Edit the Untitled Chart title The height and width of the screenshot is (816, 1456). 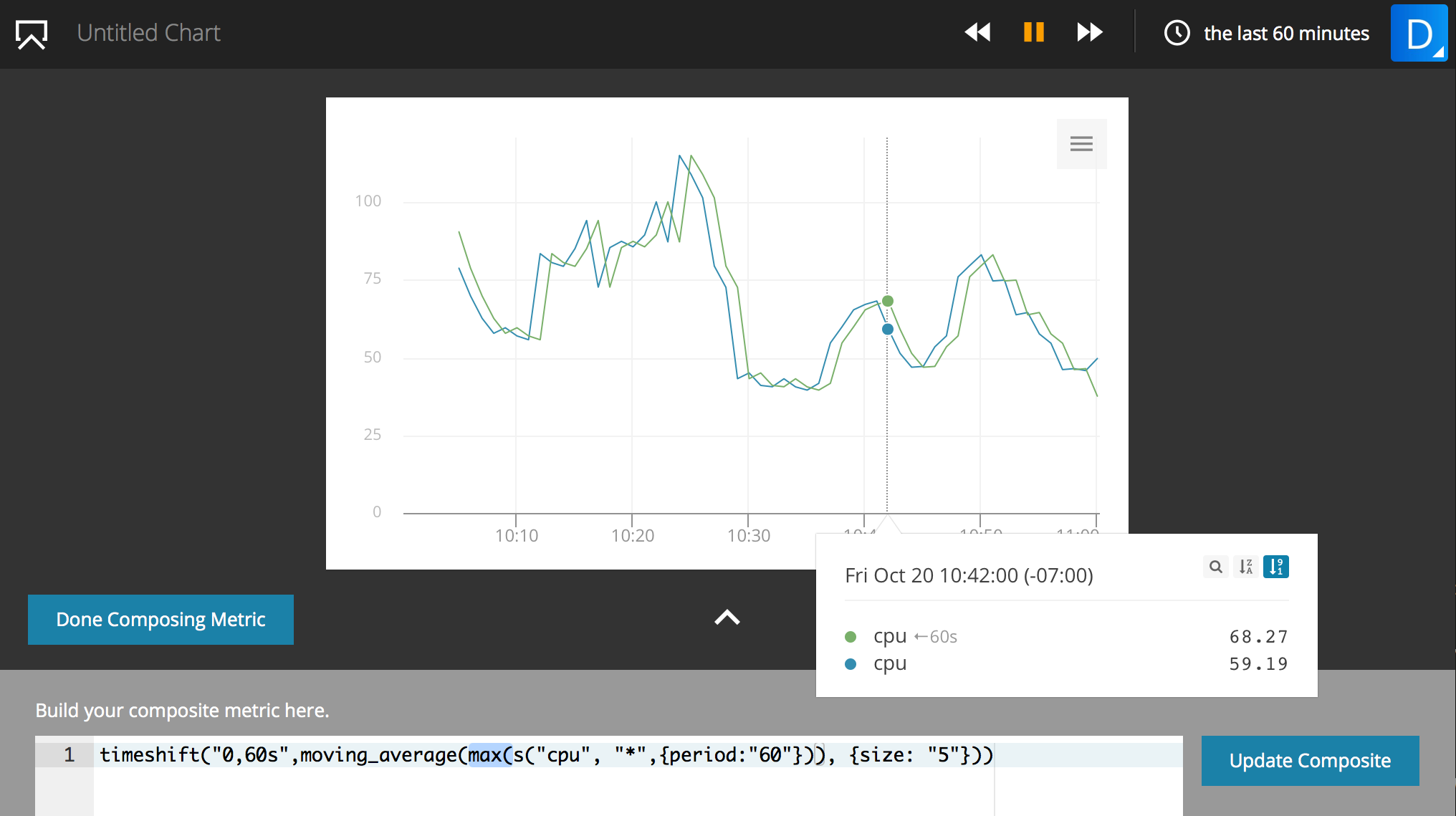click(x=148, y=33)
